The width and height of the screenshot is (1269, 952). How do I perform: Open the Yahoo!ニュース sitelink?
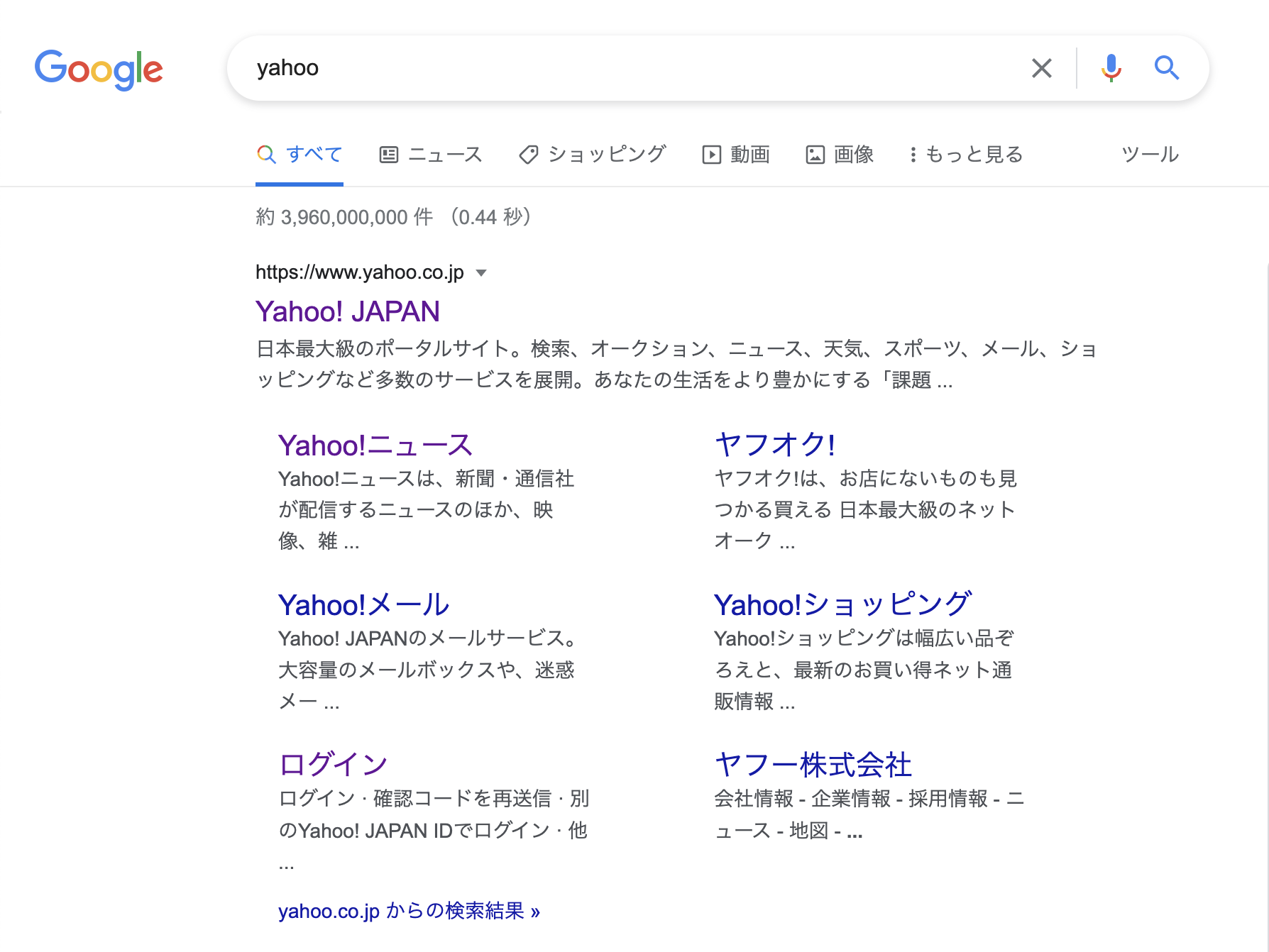coord(375,445)
